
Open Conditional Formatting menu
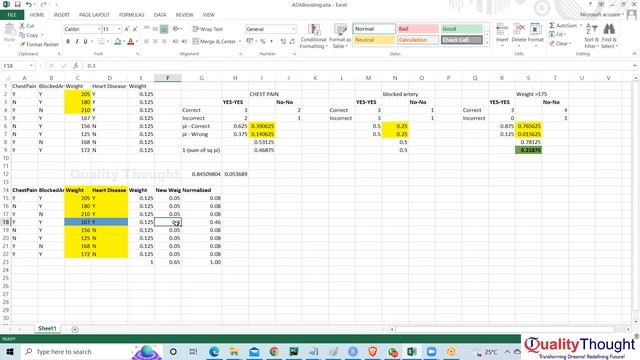pyautogui.click(x=313, y=36)
